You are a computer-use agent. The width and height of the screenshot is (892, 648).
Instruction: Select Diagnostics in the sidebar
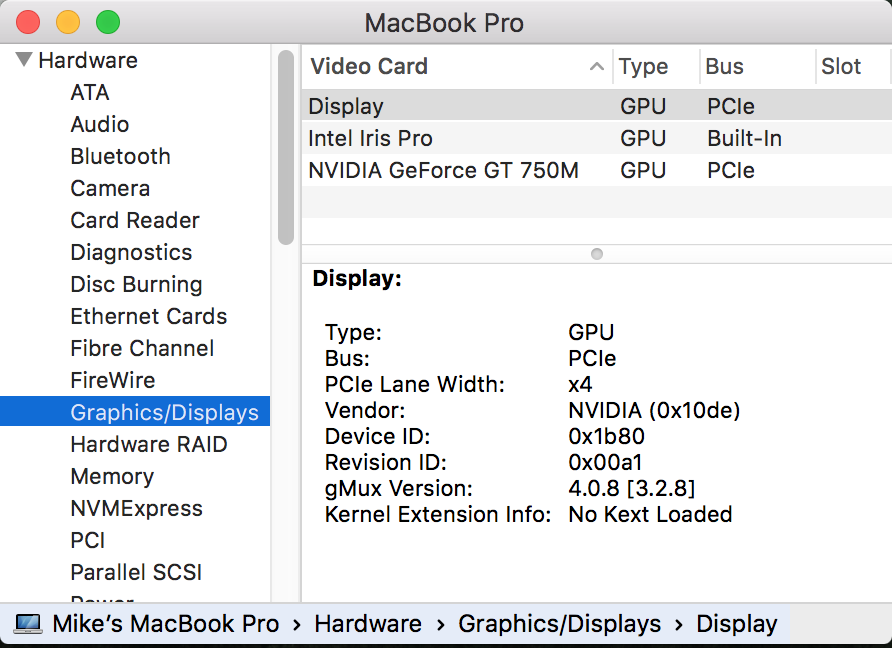131,252
